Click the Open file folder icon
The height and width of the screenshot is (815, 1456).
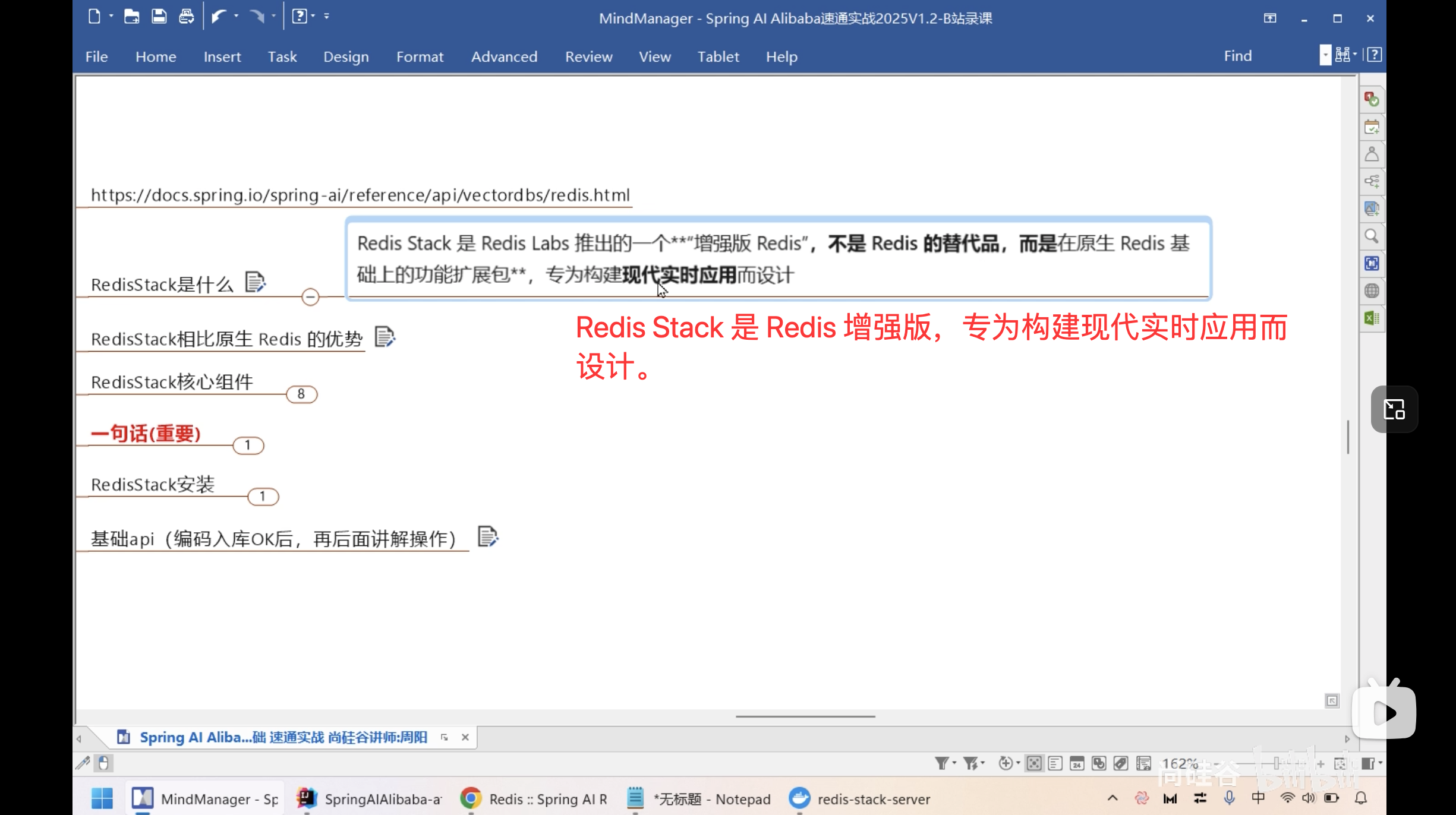pos(131,16)
